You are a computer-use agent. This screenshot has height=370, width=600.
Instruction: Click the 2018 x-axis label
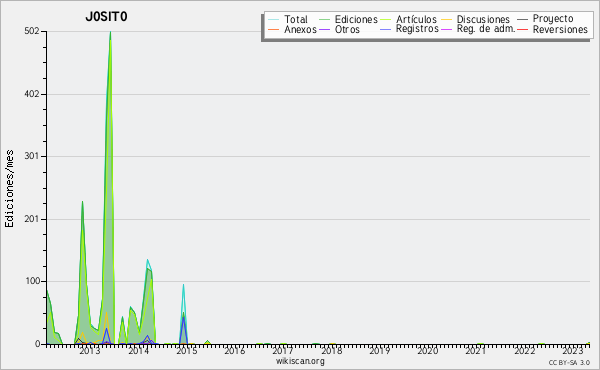331,350
